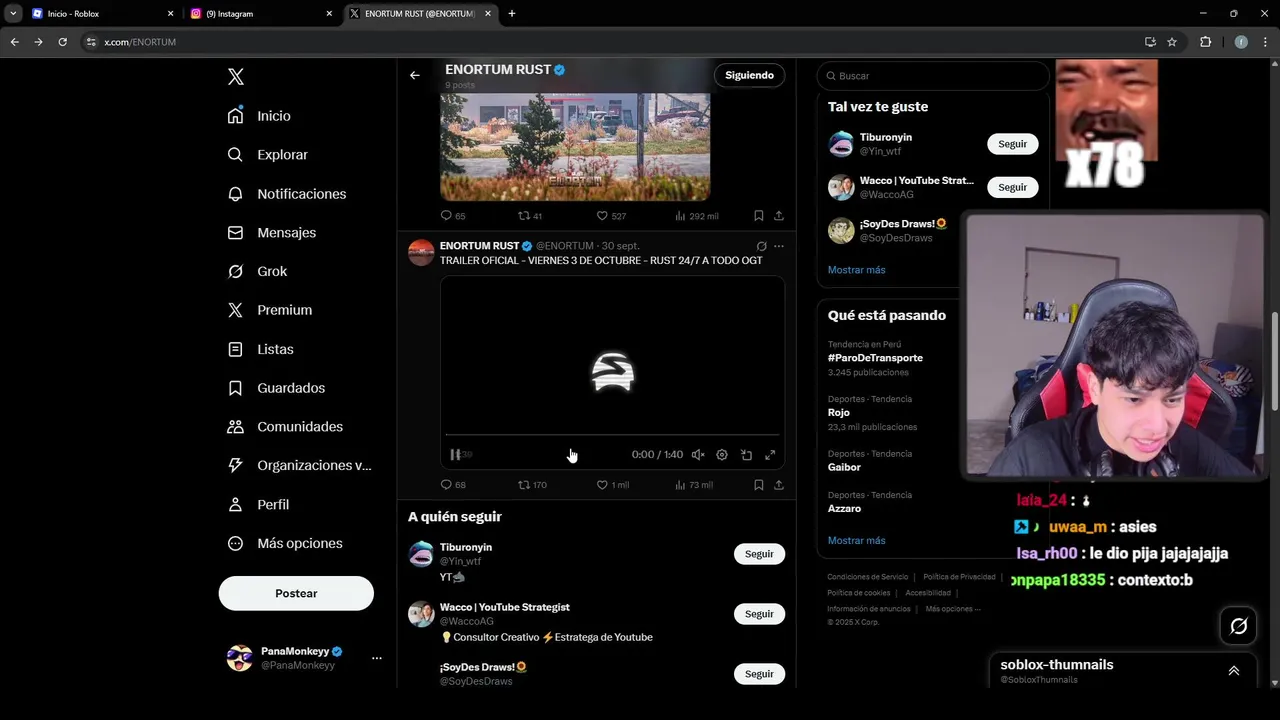Viewport: 1280px width, 720px height.
Task: Expand soblox-thumnails messages drawer
Action: (x=1234, y=671)
